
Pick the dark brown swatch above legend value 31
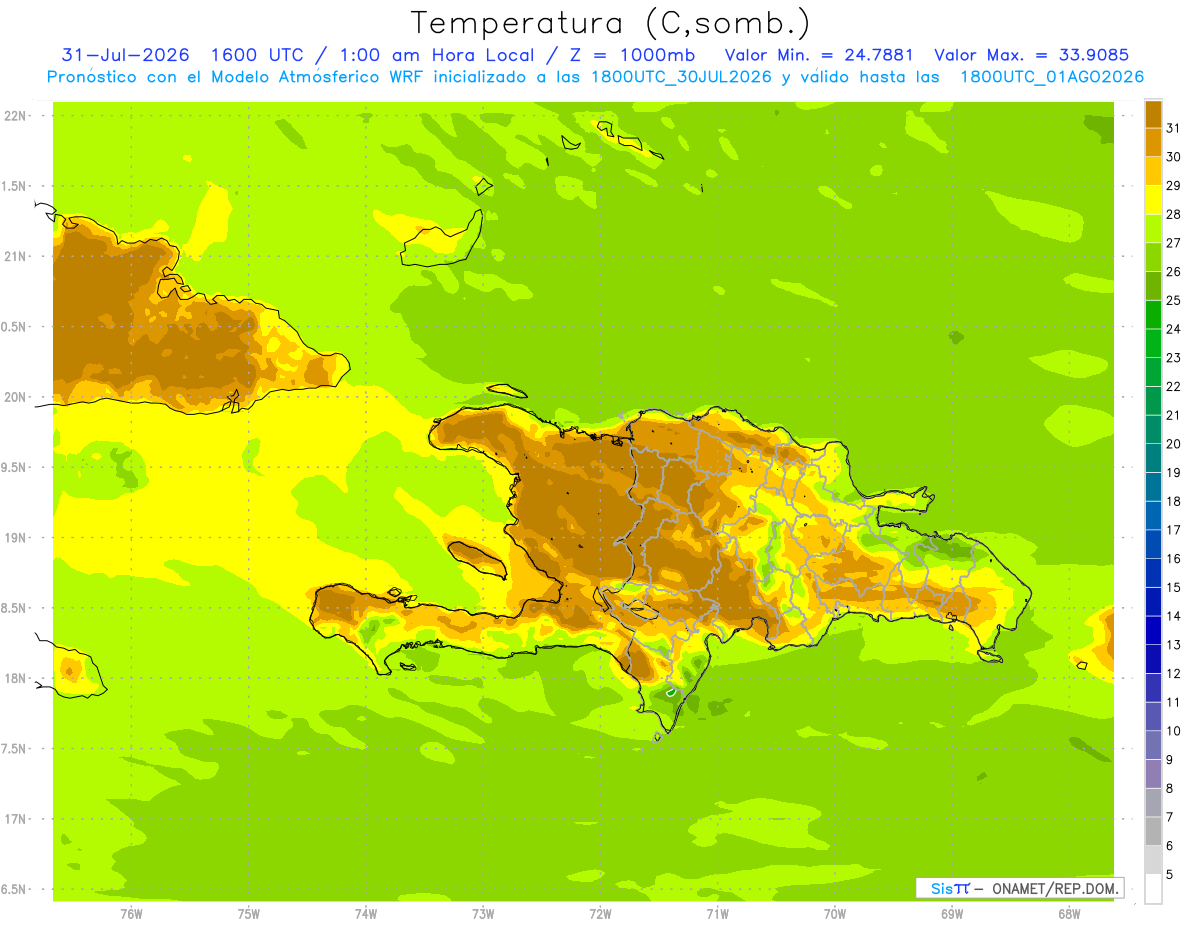[1153, 115]
